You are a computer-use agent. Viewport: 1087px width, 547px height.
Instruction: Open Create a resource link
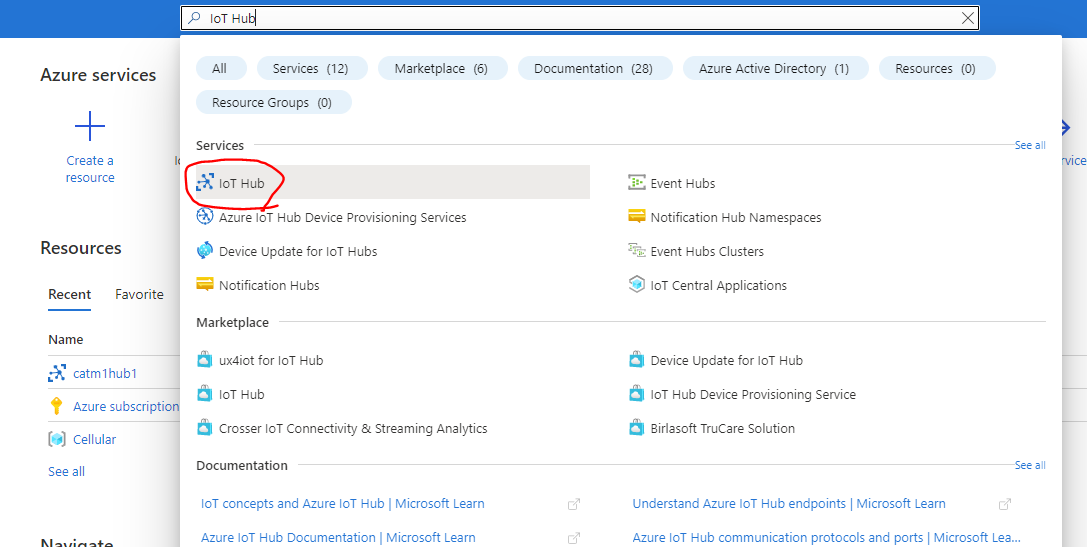[90, 169]
